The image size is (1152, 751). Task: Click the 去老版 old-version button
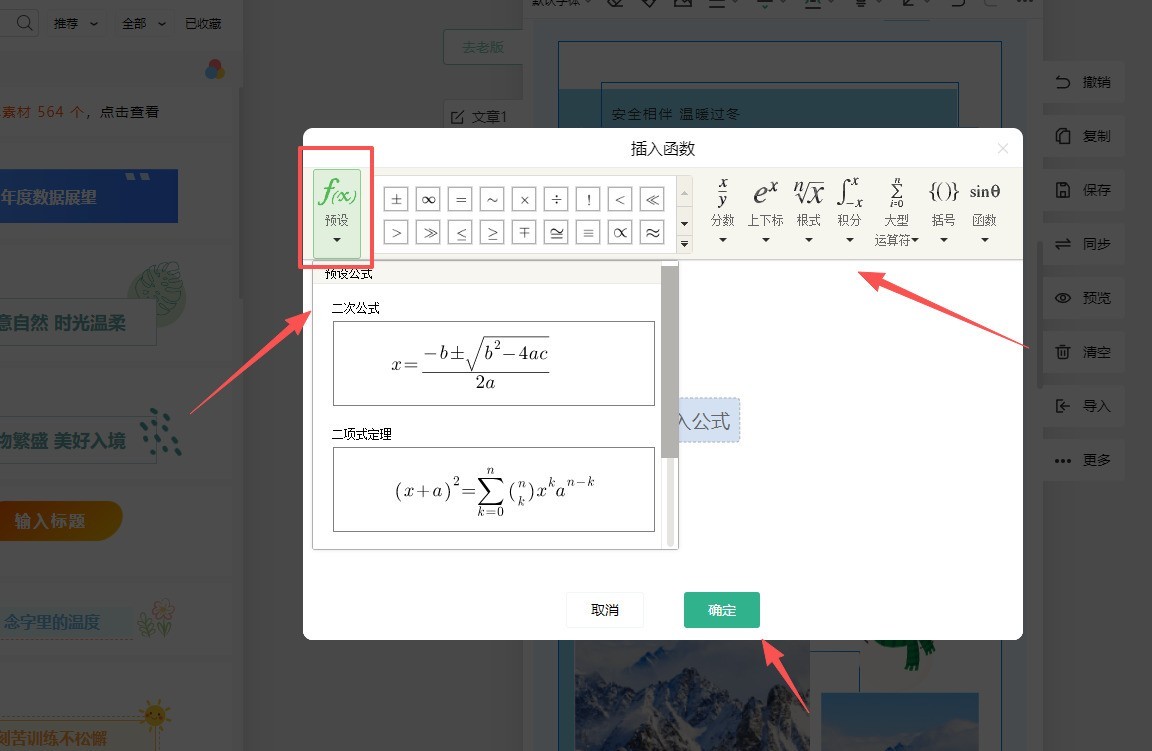click(483, 47)
